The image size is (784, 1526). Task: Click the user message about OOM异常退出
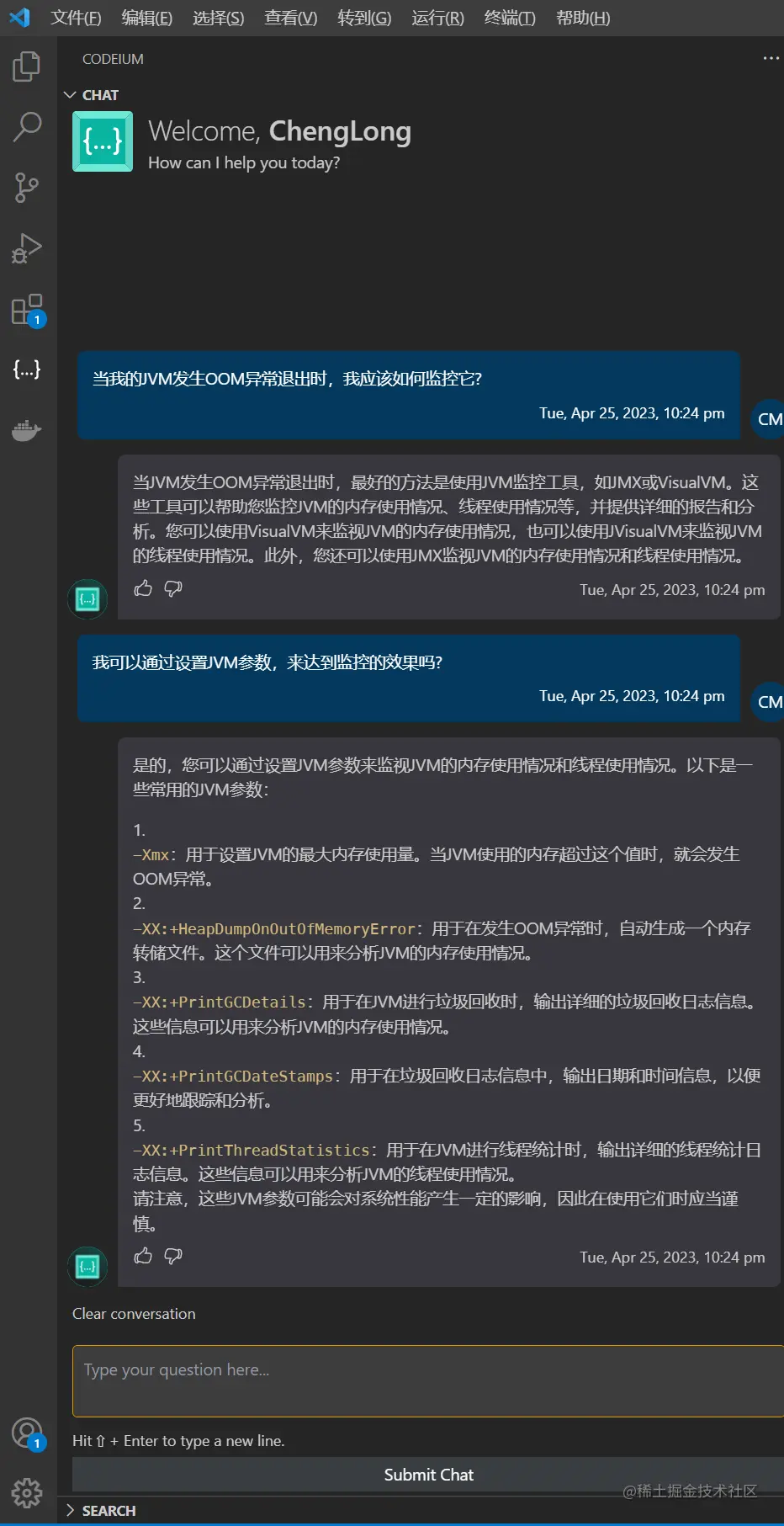coord(409,396)
